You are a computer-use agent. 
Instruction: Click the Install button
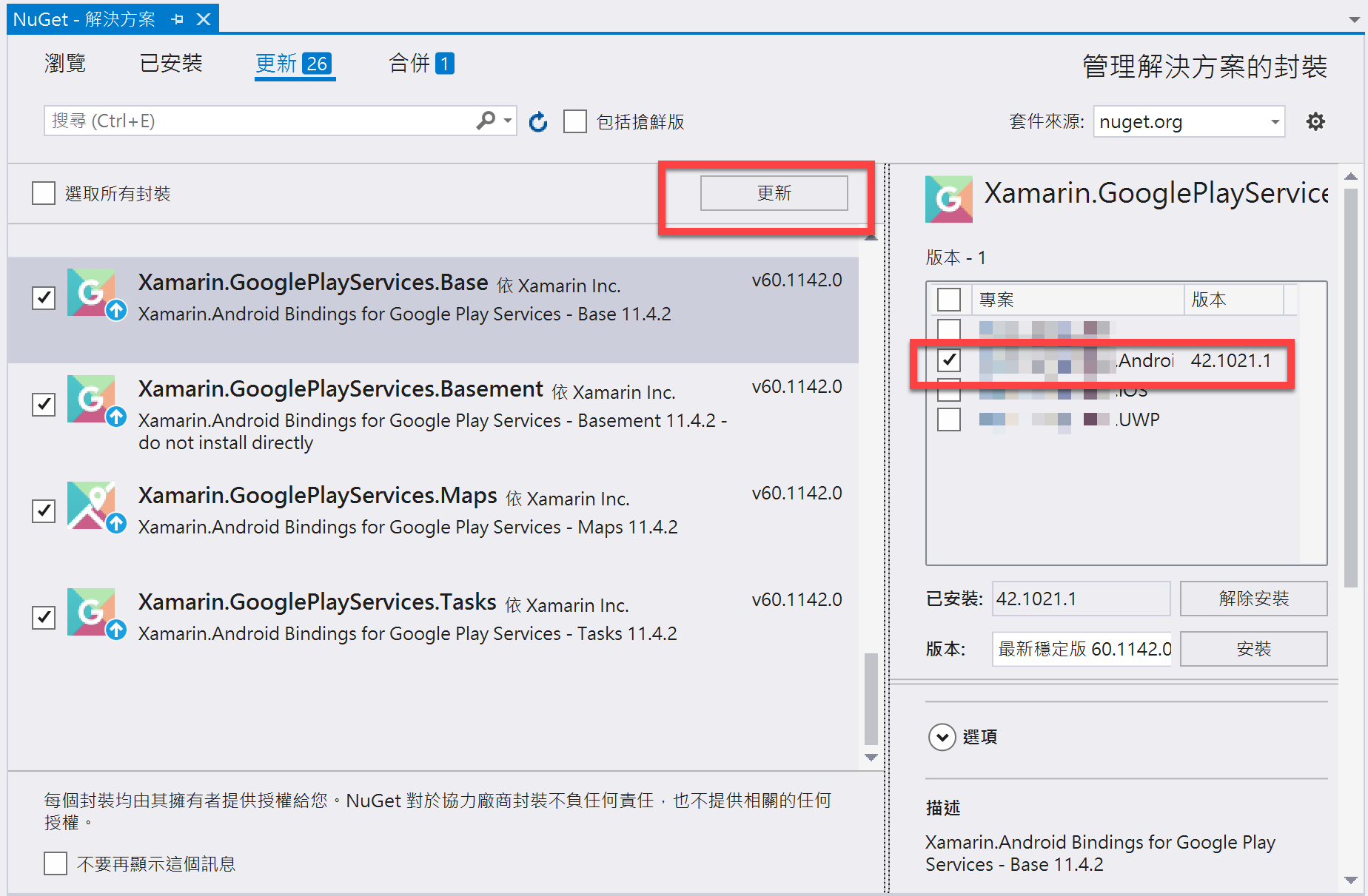click(1253, 649)
